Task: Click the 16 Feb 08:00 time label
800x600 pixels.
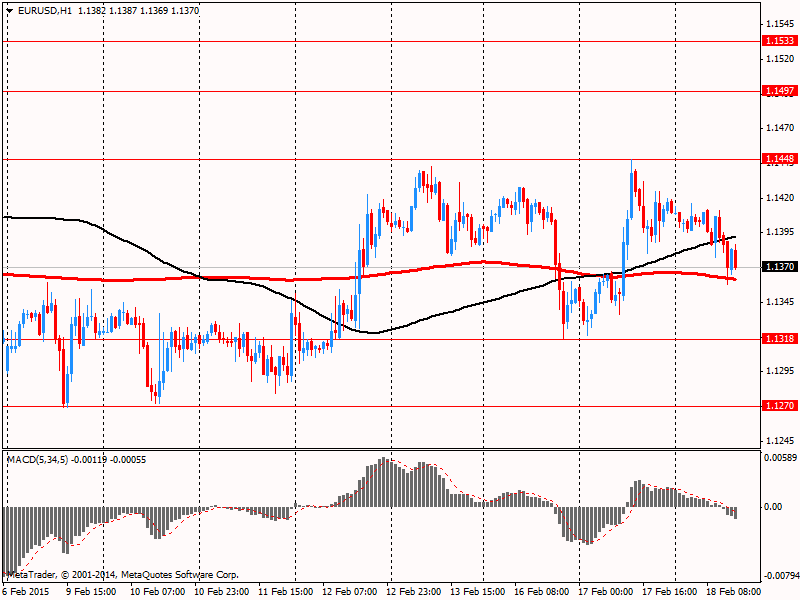Action: 541,591
